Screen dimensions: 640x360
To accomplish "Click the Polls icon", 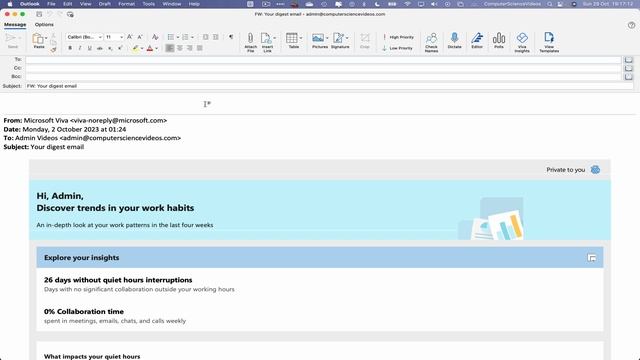I will coord(499,38).
